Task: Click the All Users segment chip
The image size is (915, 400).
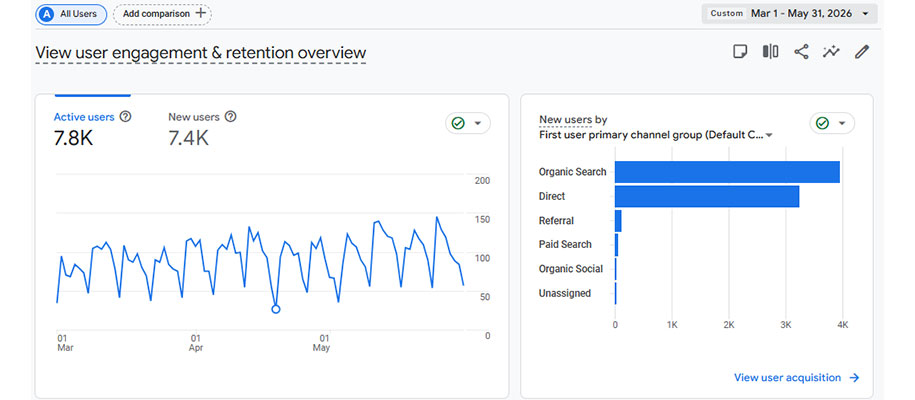Action: click(x=71, y=14)
